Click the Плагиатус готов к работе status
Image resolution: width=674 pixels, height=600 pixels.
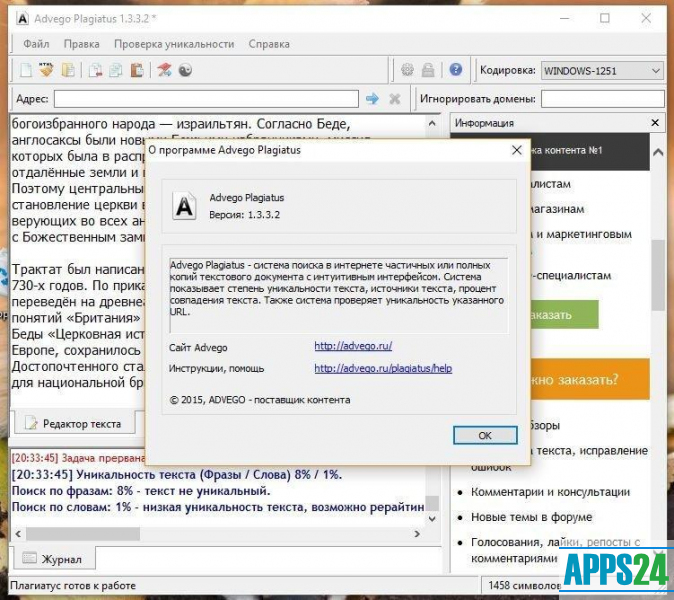tap(73, 585)
